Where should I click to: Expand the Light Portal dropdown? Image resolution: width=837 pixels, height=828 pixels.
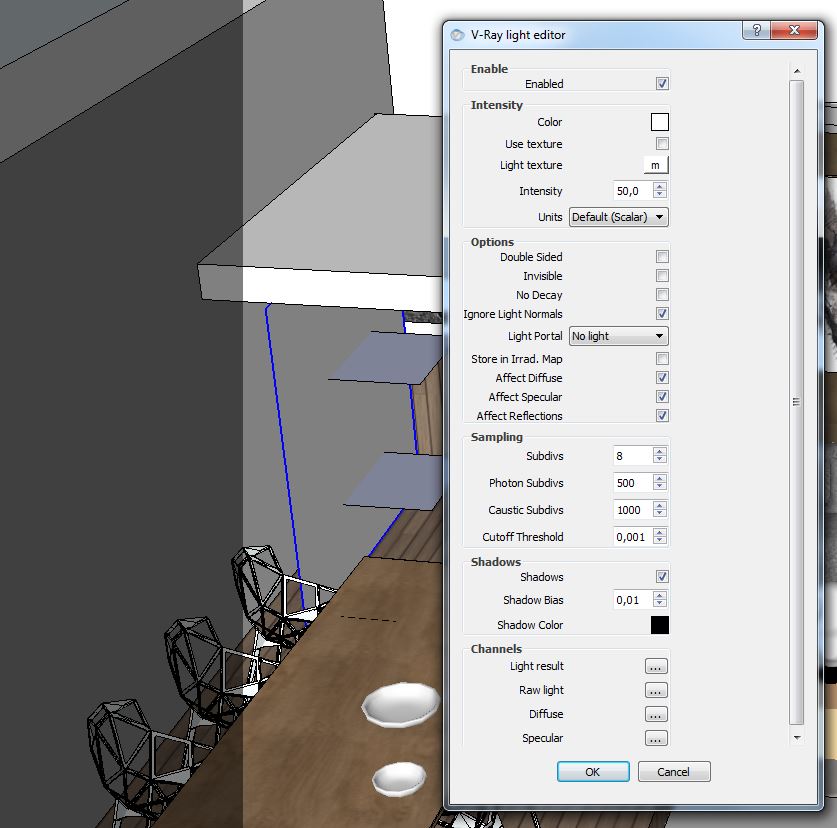coord(618,336)
